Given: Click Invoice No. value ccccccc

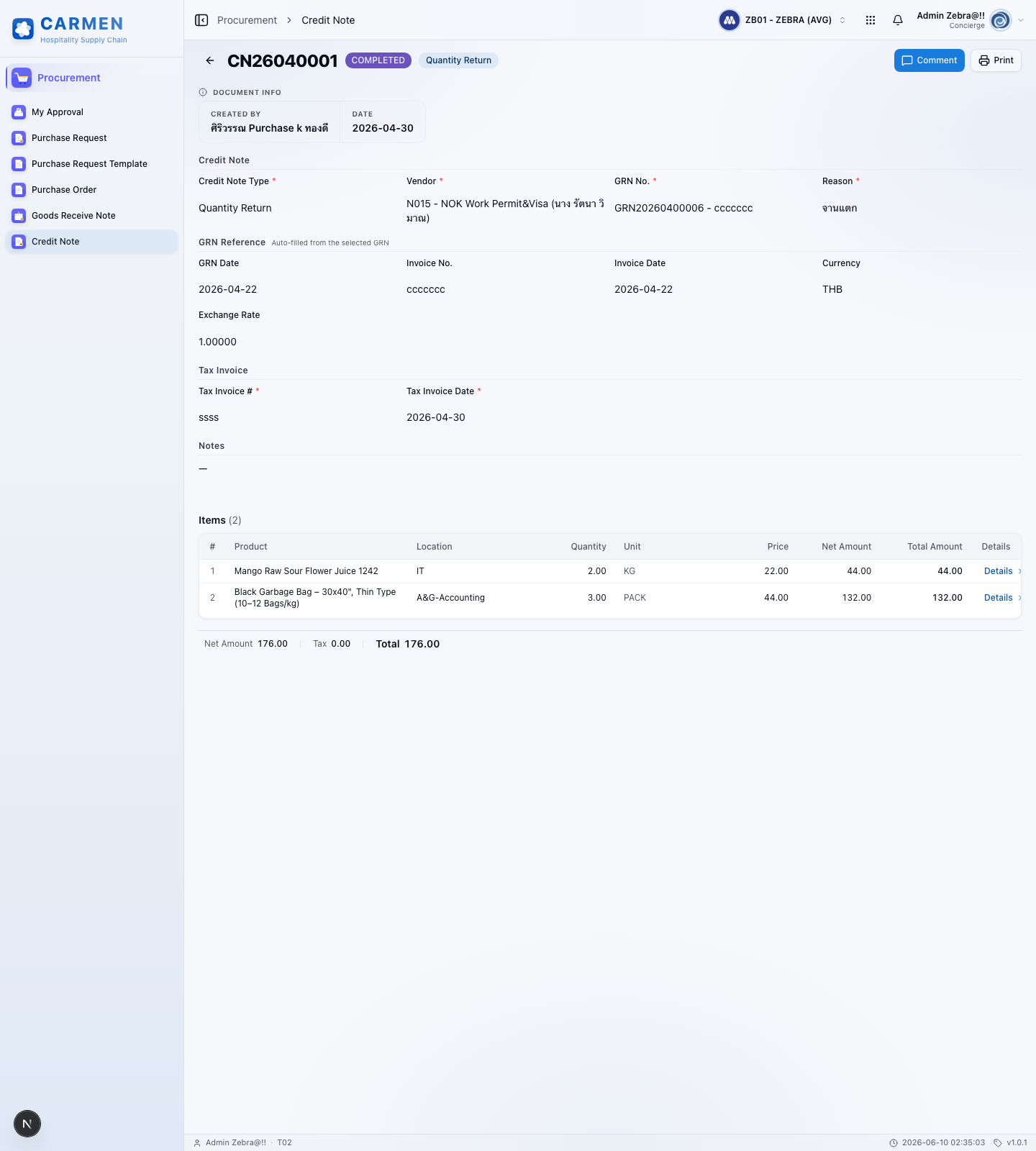Looking at the screenshot, I should click(426, 289).
